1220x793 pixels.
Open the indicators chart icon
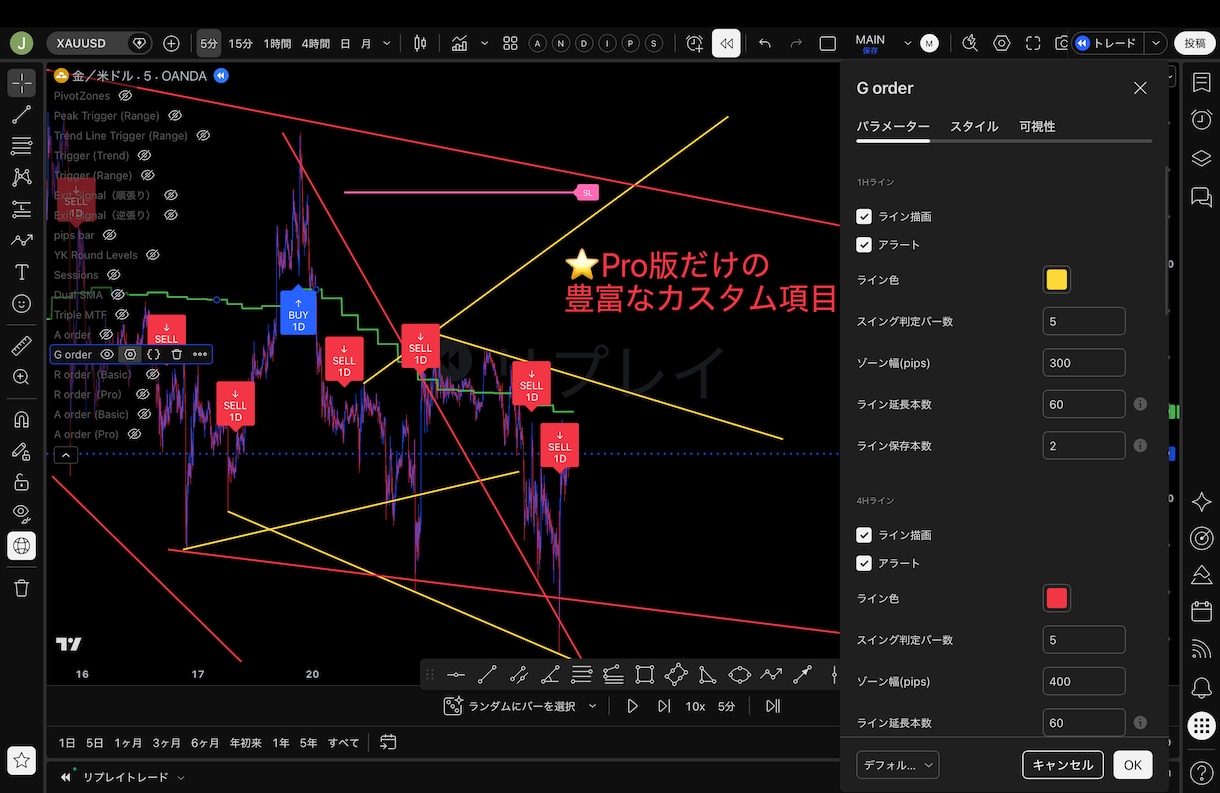point(460,43)
